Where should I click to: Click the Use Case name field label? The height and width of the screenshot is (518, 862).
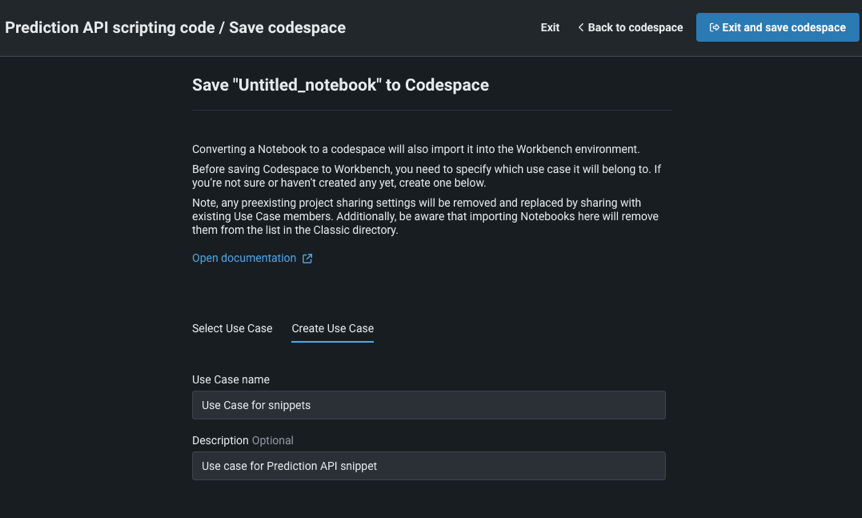pos(231,380)
